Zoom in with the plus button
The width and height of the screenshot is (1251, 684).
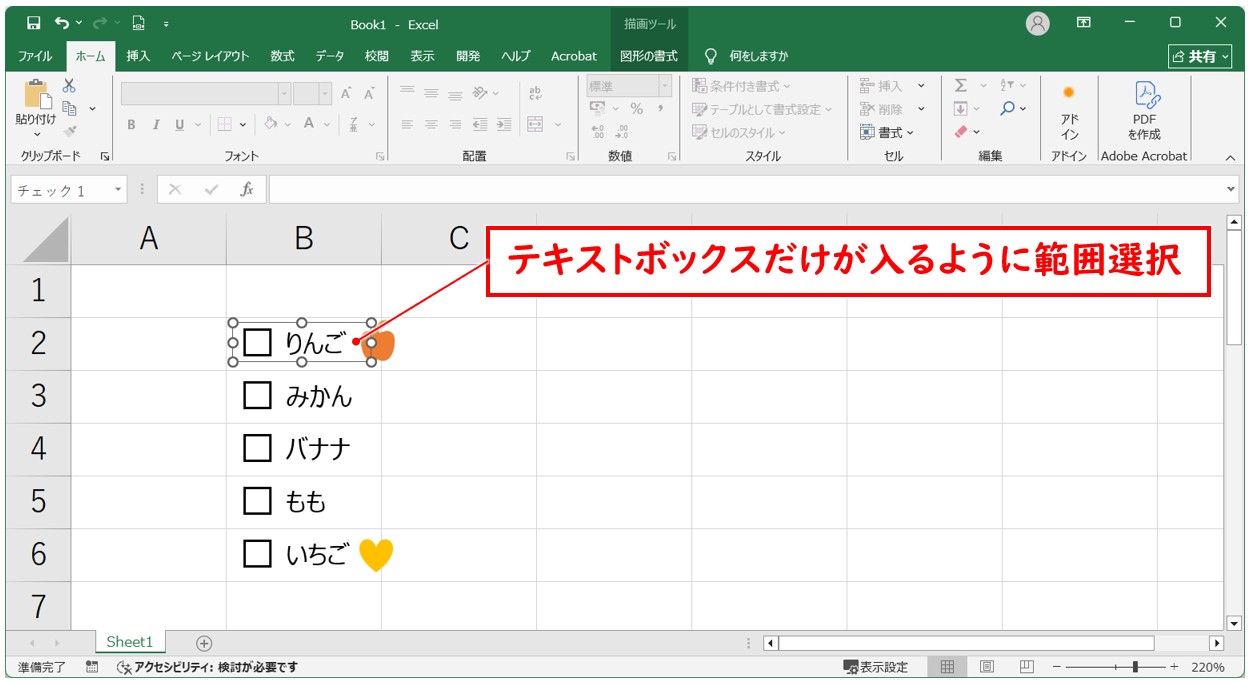[x=1173, y=667]
